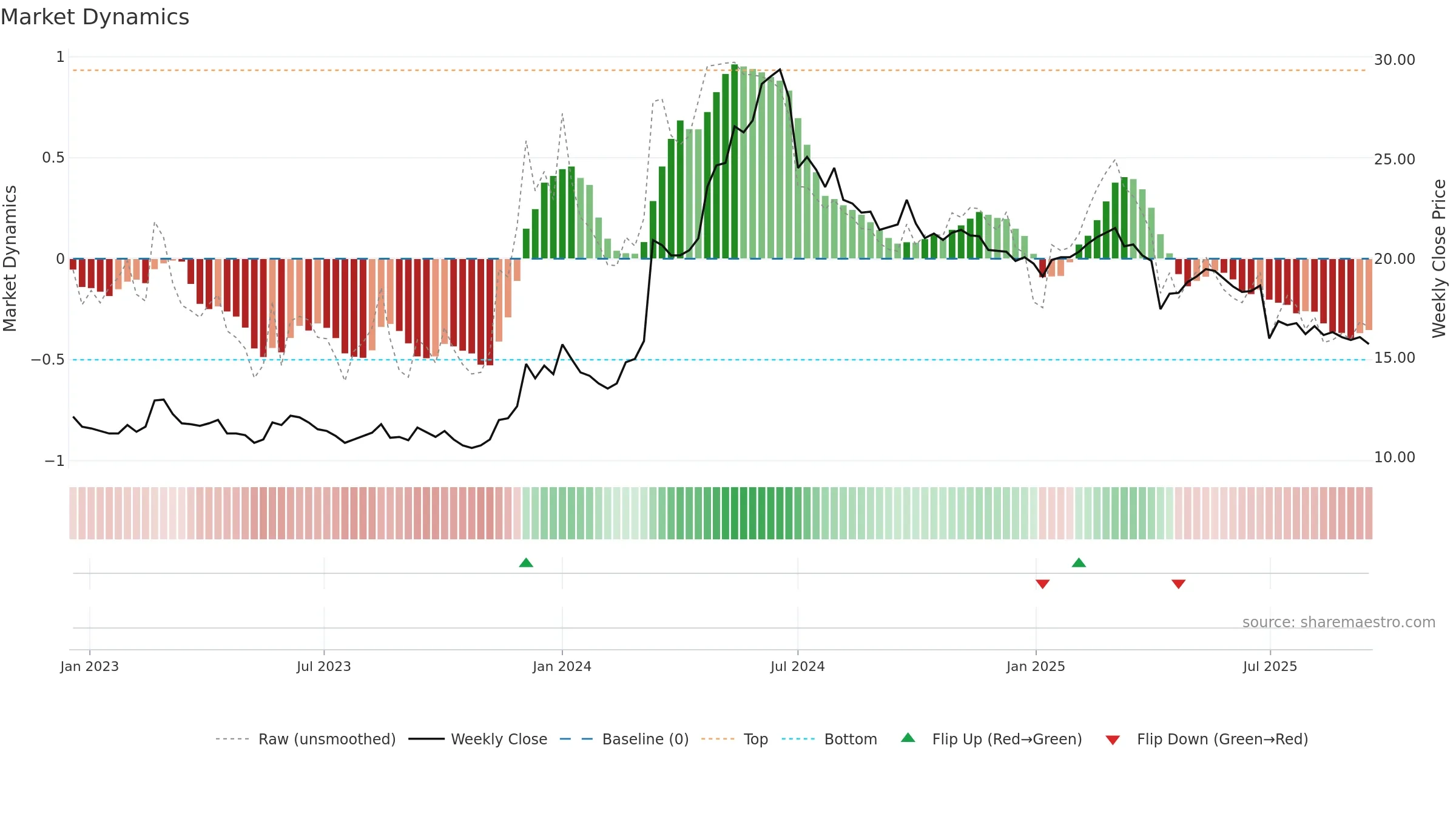Toggle the Raw (unsmoothed) legend entry

coord(306,739)
